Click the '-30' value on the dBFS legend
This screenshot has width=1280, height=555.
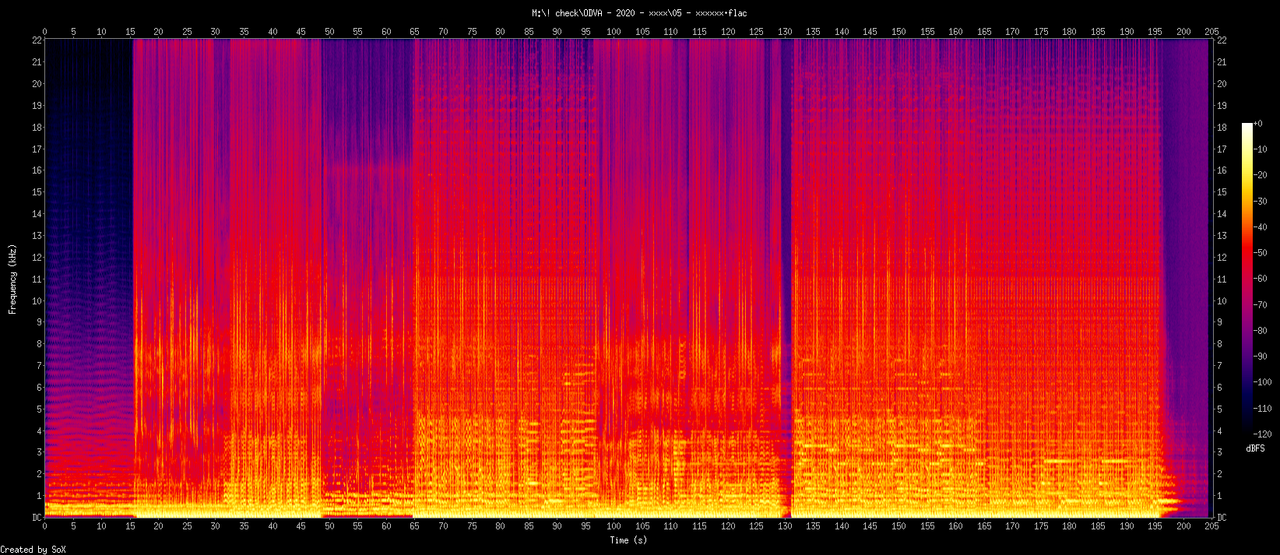[1262, 201]
